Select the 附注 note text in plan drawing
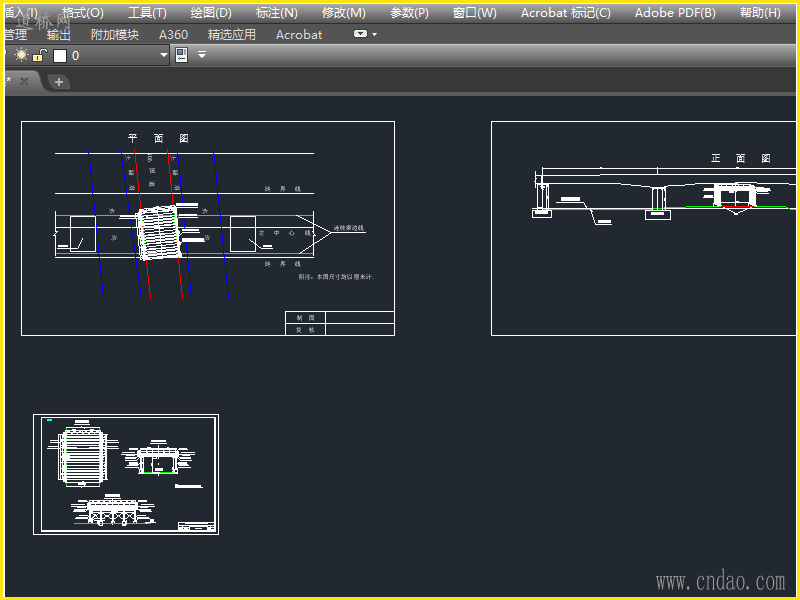The image size is (800, 600). (337, 277)
